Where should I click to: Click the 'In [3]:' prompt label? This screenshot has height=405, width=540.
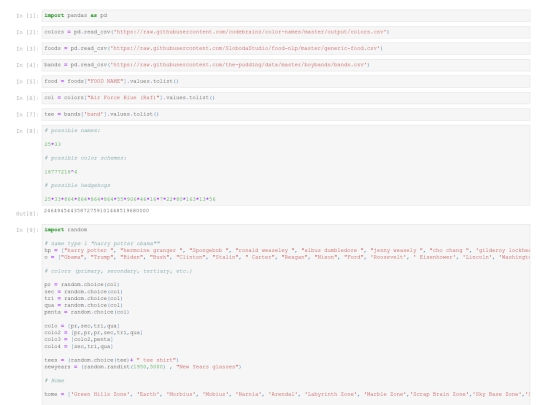[27, 49]
